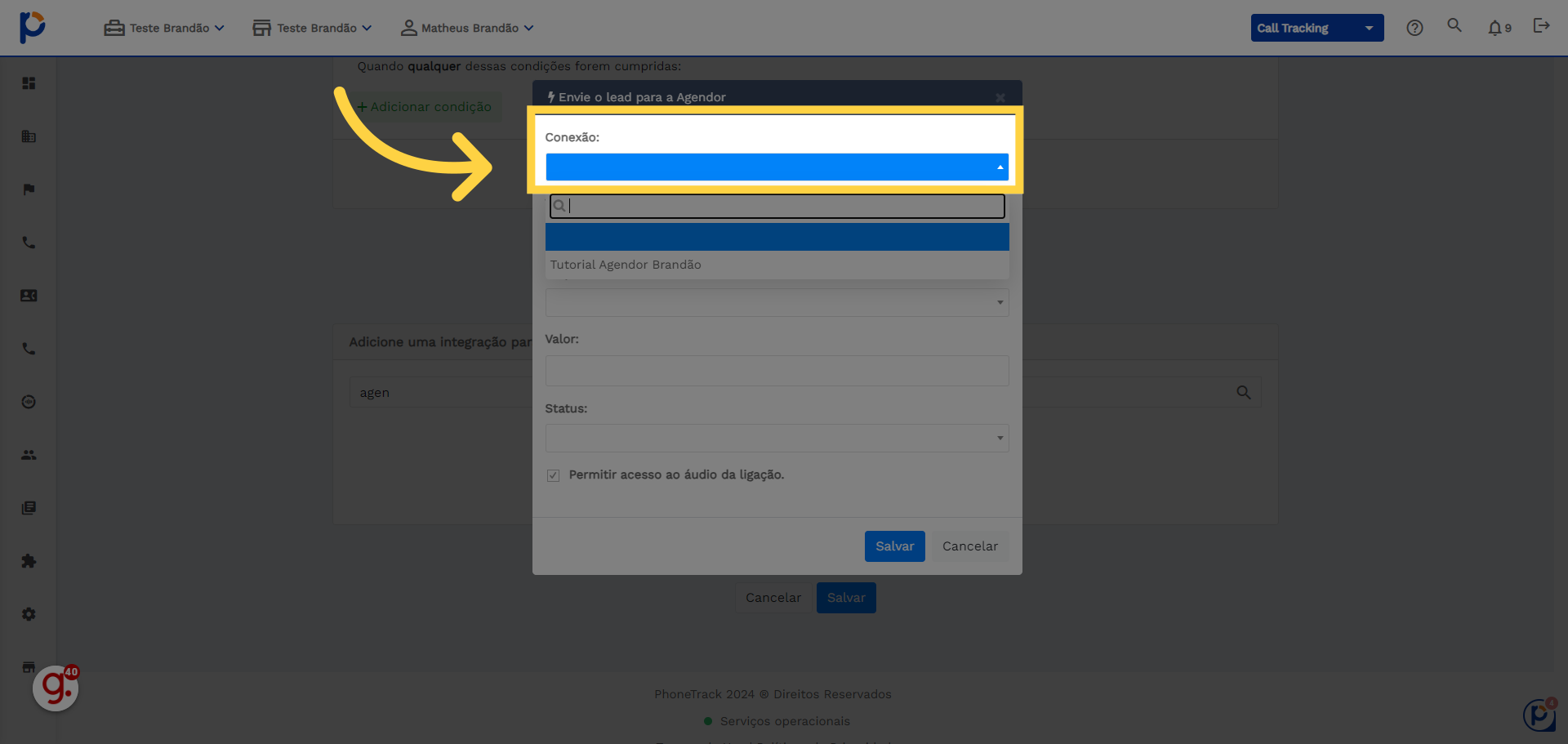
Task: Close the Agendor dialog with X
Action: [x=1000, y=97]
